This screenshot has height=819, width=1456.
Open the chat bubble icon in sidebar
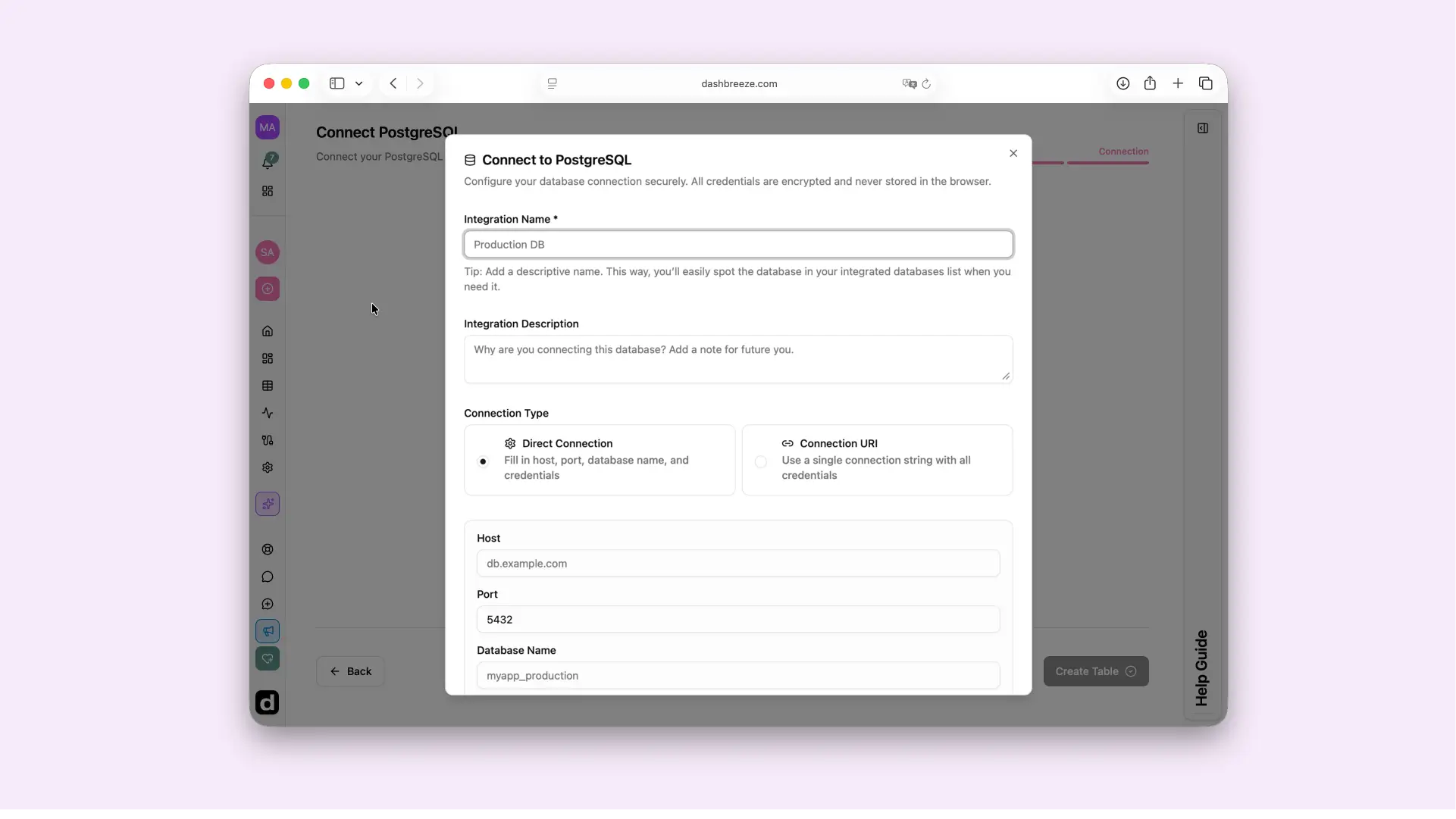(268, 577)
